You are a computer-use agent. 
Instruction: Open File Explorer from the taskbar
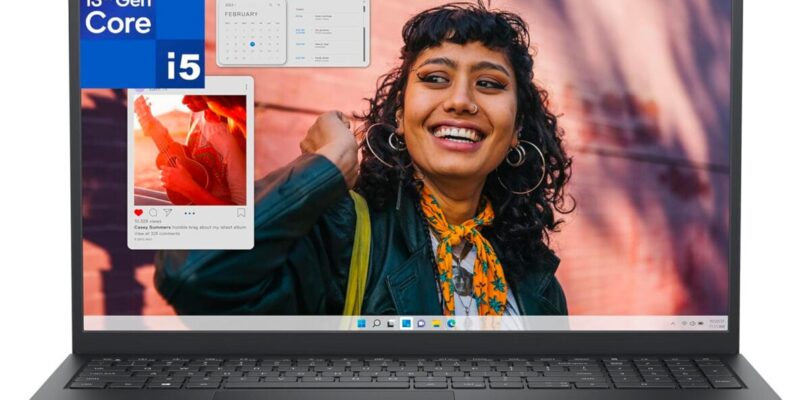click(437, 324)
